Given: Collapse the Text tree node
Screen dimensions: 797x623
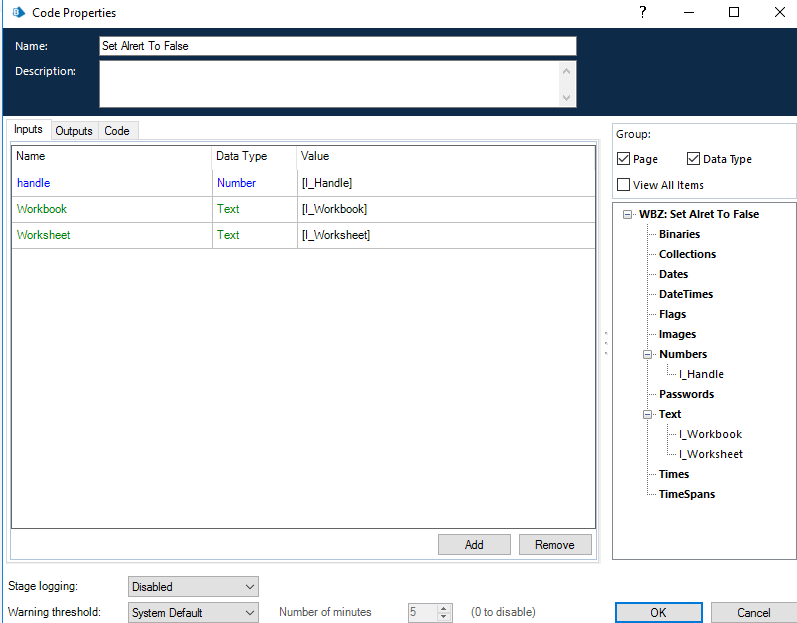Looking at the screenshot, I should click(x=647, y=414).
